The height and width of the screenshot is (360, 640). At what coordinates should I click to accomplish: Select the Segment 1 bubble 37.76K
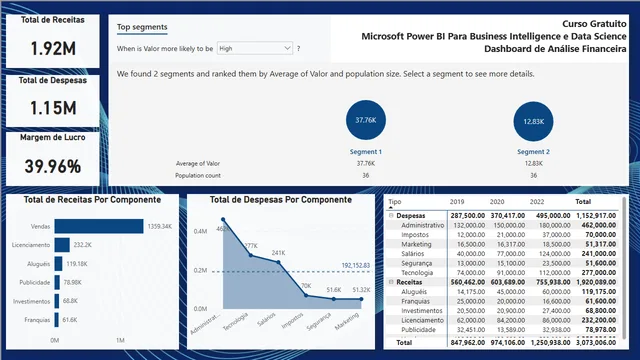[366, 120]
